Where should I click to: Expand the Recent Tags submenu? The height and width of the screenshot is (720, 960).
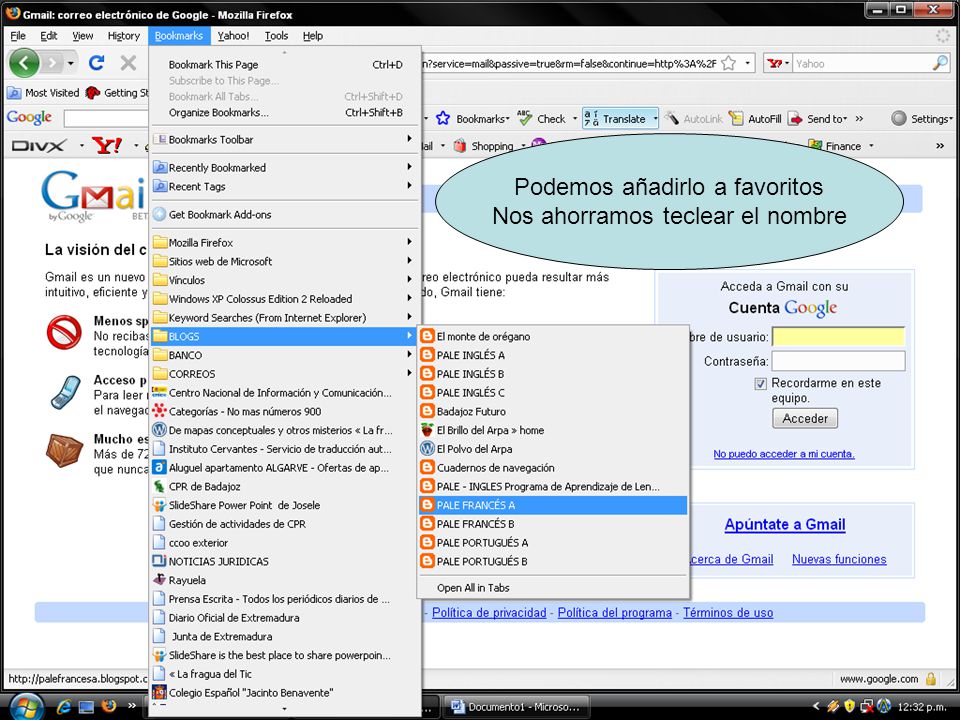tap(286, 186)
